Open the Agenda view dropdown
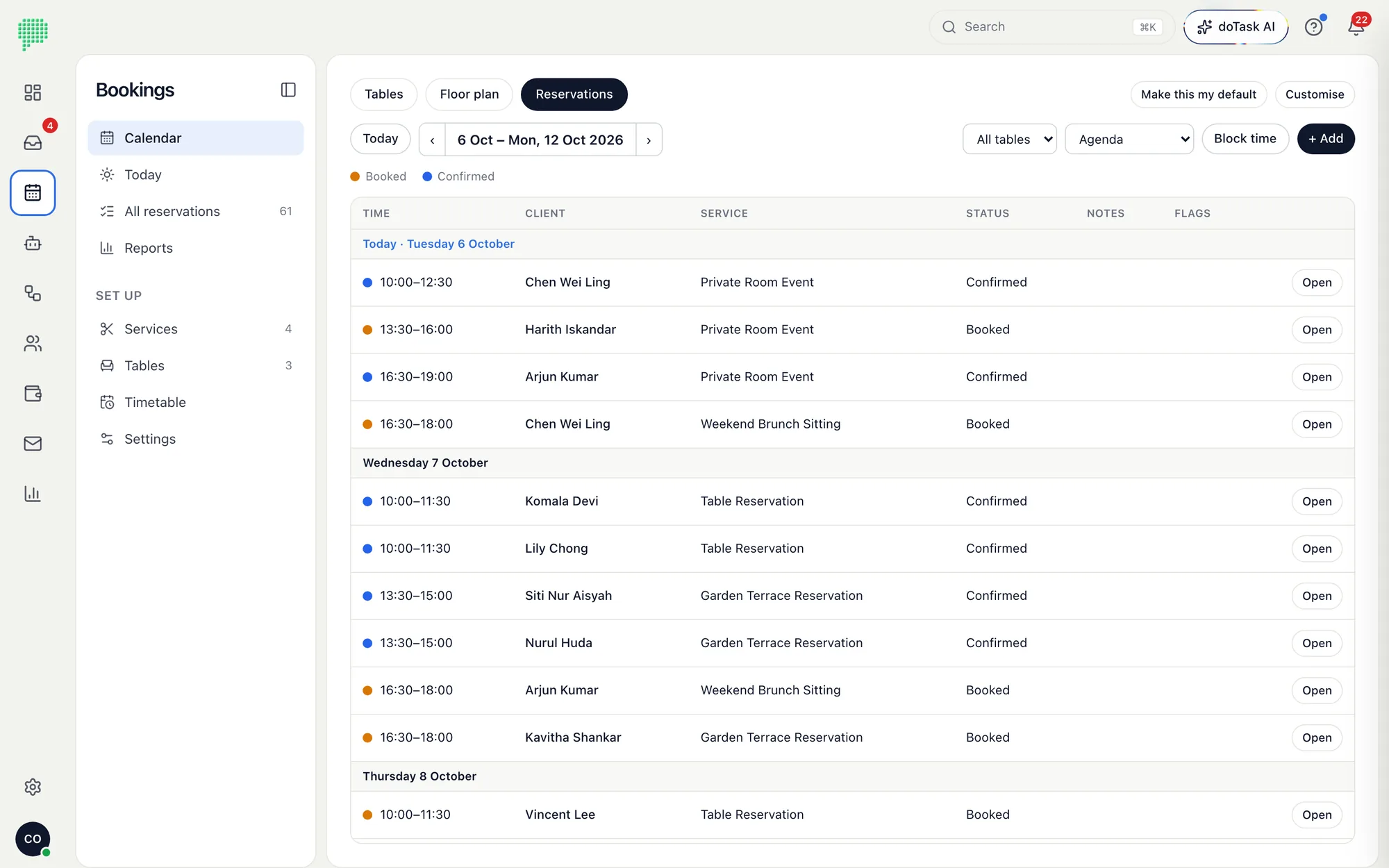 pyautogui.click(x=1129, y=139)
